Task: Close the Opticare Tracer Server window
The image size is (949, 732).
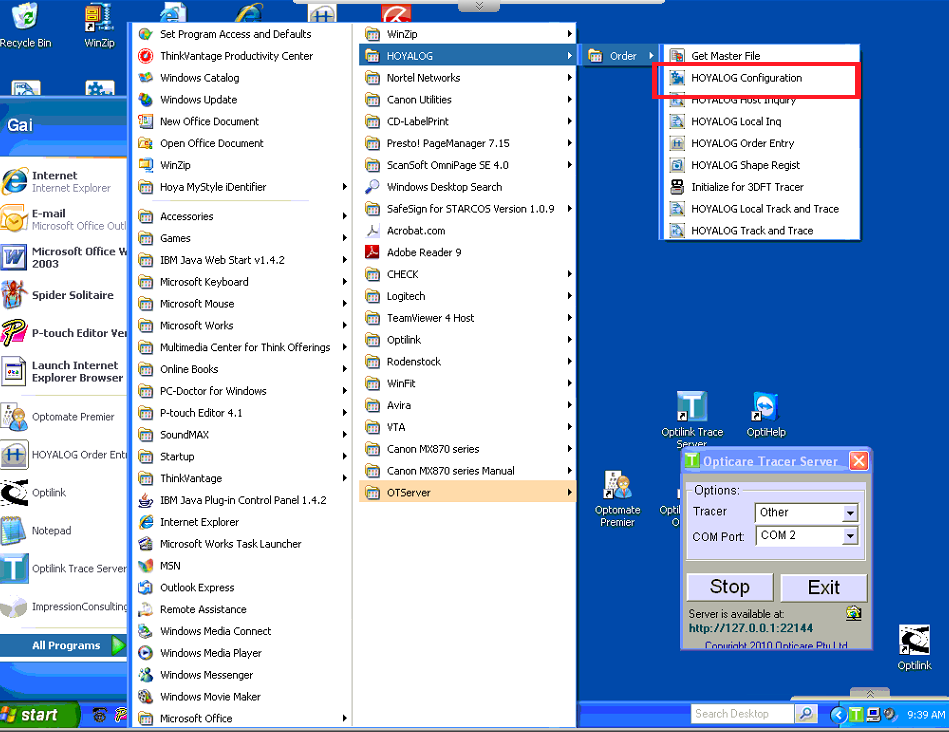Action: coord(858,461)
